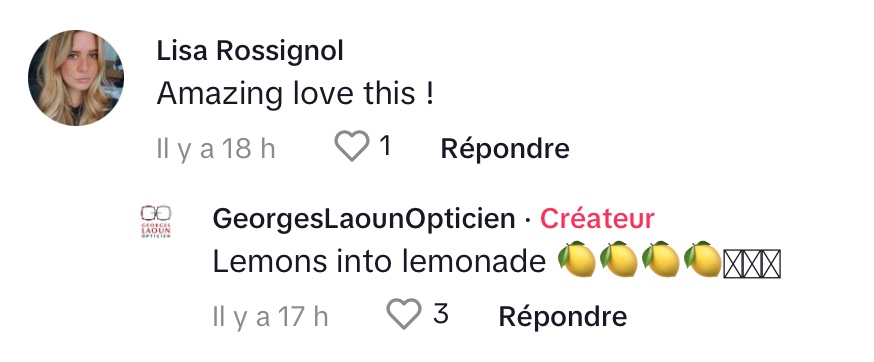Viewport: 874px width, 362px height.
Task: Click the last lemon emoji
Action: pos(702,259)
